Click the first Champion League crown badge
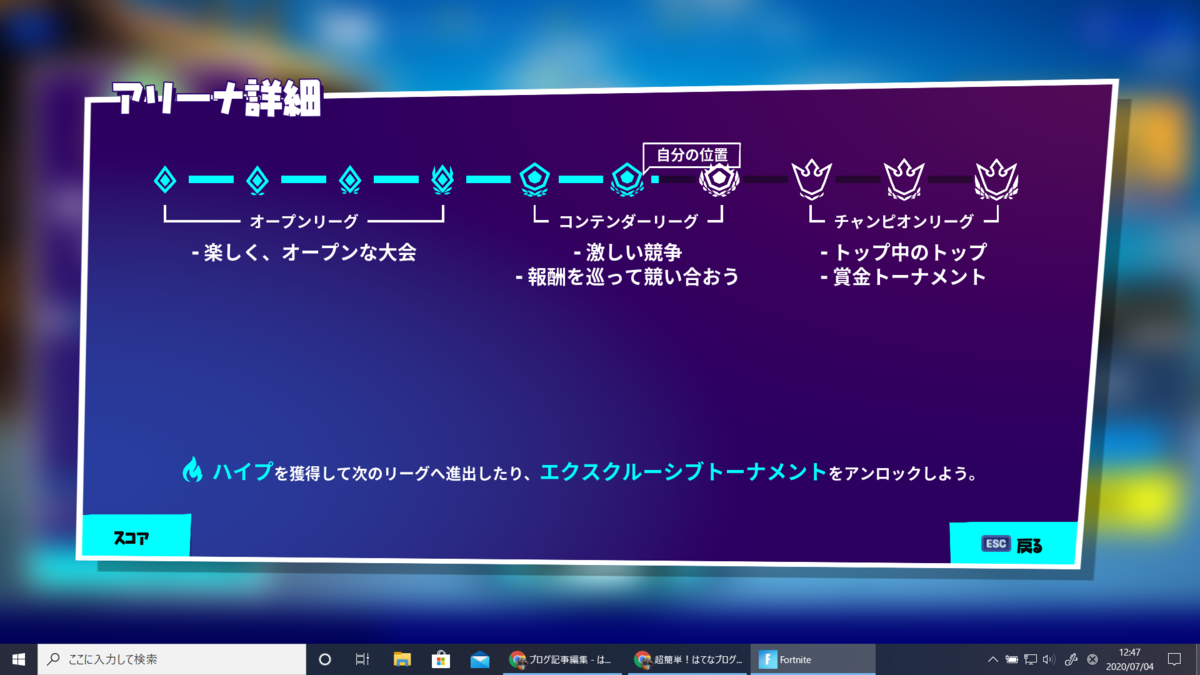1200x675 pixels. [x=811, y=180]
